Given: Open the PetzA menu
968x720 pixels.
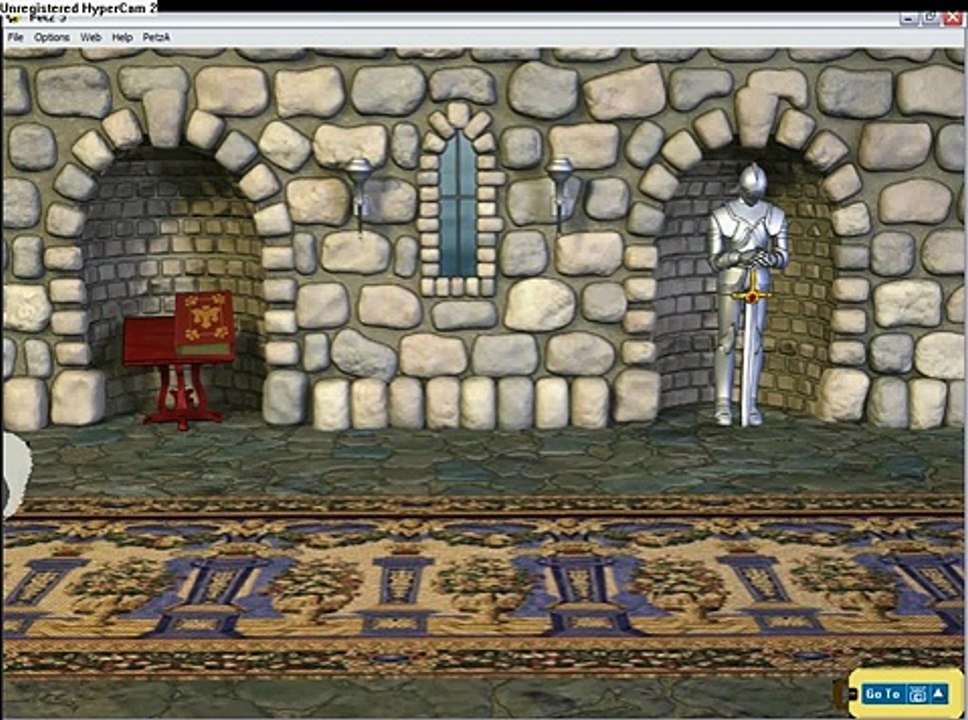Looking at the screenshot, I should point(156,37).
